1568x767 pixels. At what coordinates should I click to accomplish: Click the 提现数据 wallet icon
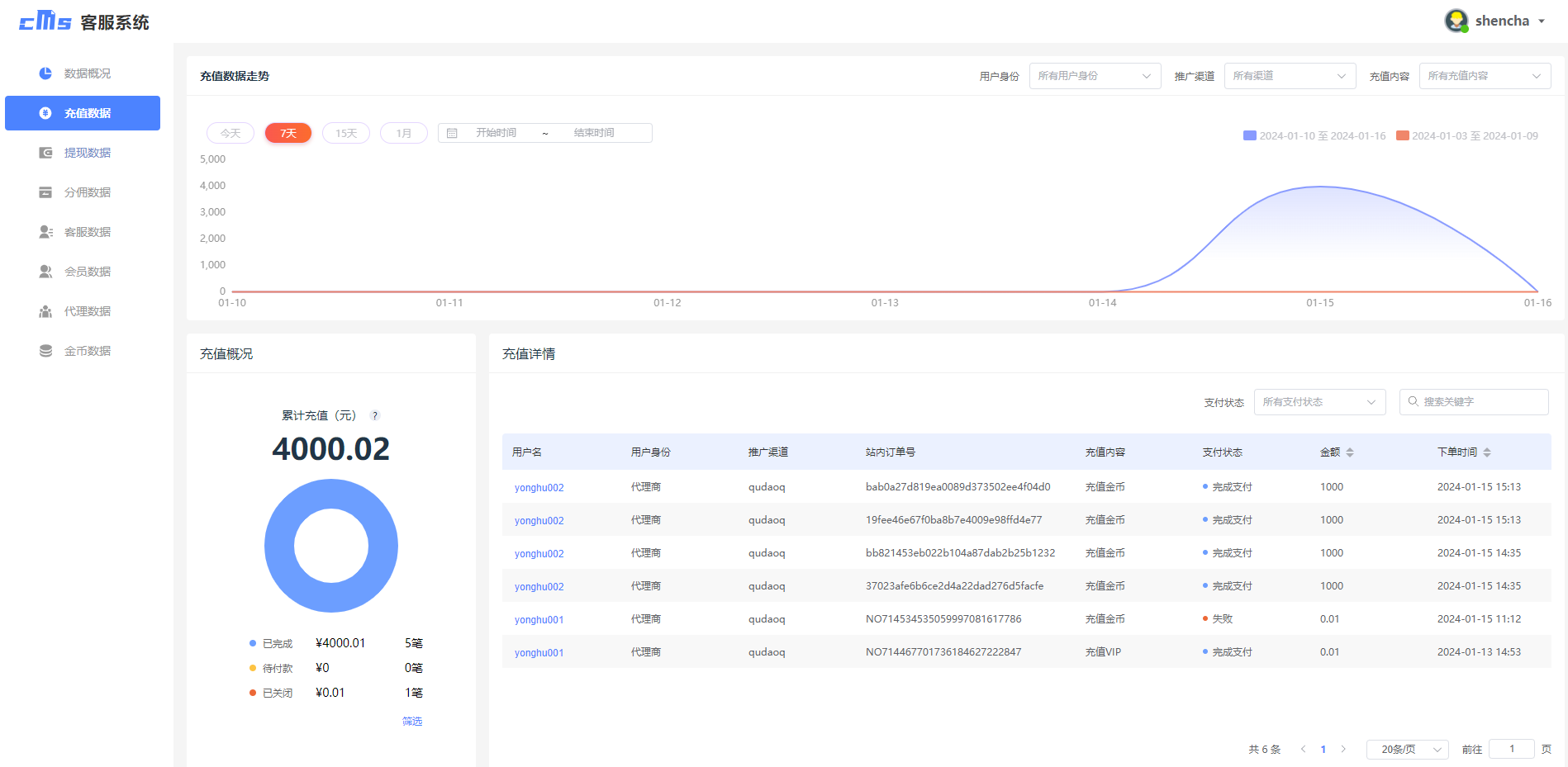point(45,153)
